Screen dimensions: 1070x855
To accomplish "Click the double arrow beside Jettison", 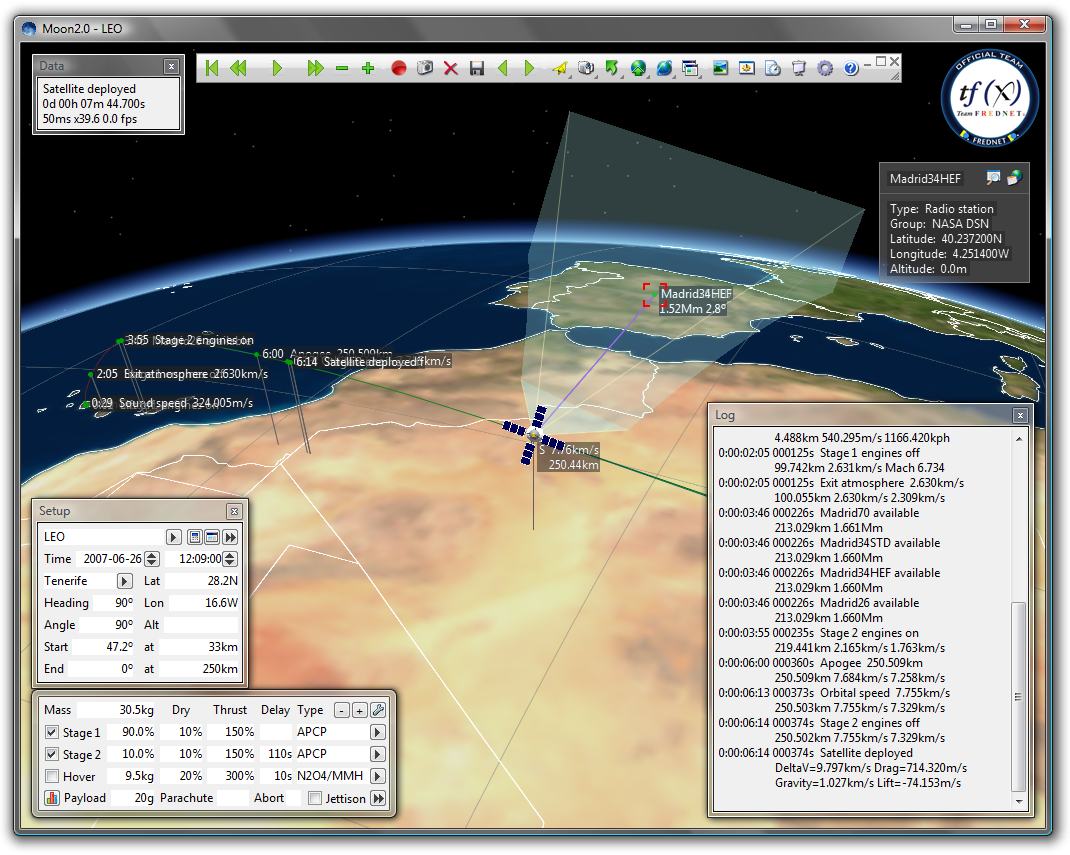I will click(x=377, y=798).
